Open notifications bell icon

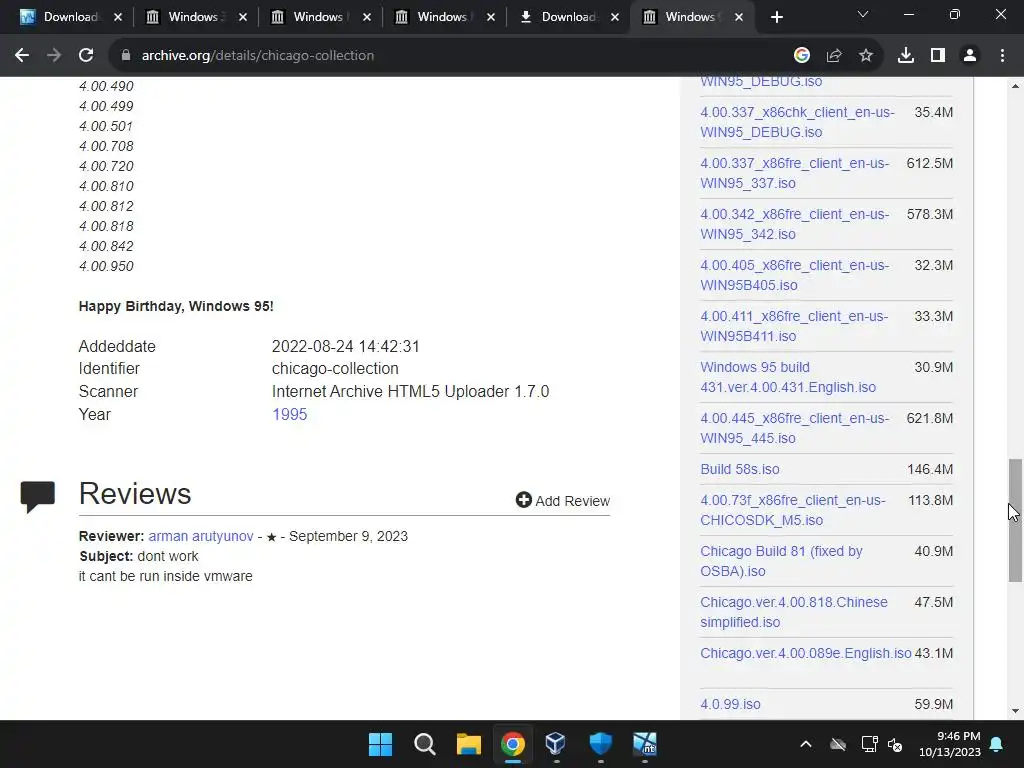tap(997, 744)
